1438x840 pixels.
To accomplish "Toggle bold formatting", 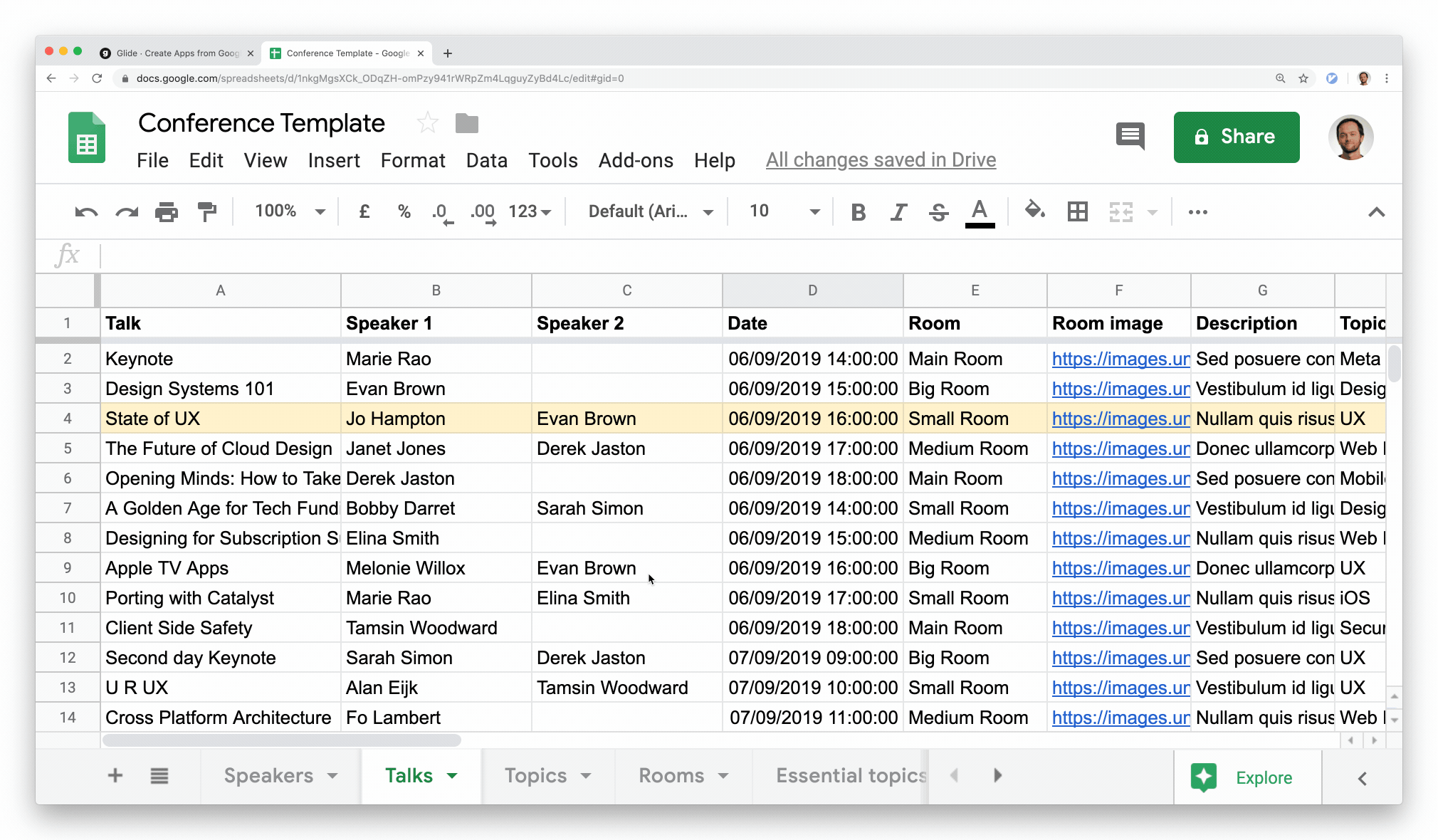I will coord(859,212).
